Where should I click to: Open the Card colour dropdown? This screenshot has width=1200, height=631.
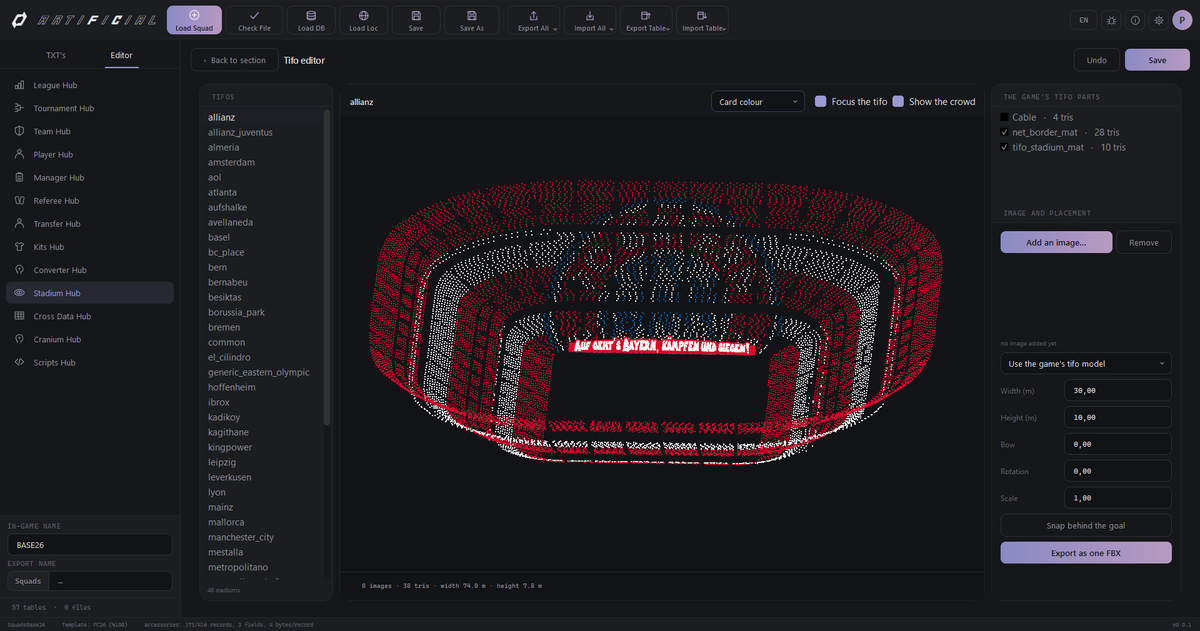pos(758,101)
